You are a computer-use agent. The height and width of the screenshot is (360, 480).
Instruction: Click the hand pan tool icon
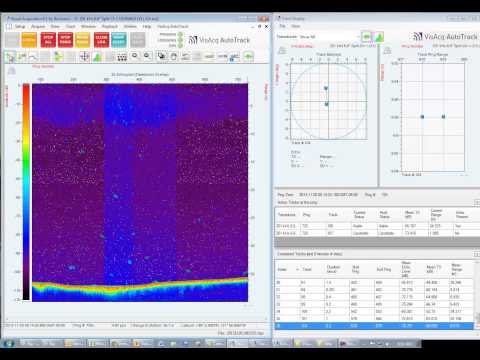pyautogui.click(x=174, y=57)
